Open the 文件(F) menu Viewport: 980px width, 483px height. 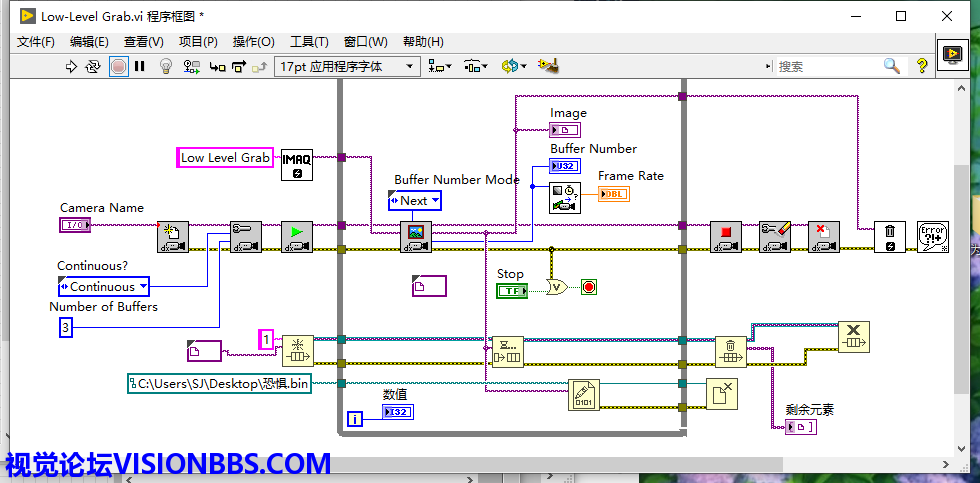click(x=36, y=42)
